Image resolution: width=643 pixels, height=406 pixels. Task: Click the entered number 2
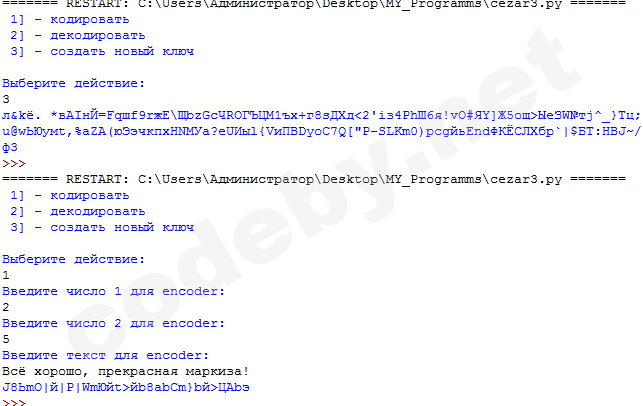(x=6, y=307)
